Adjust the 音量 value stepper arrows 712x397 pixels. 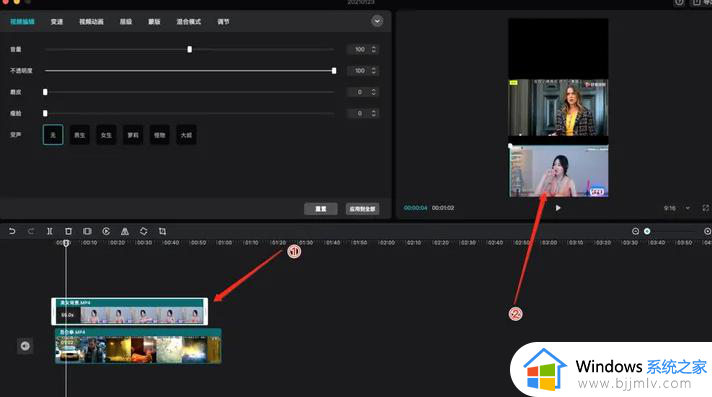click(x=374, y=49)
